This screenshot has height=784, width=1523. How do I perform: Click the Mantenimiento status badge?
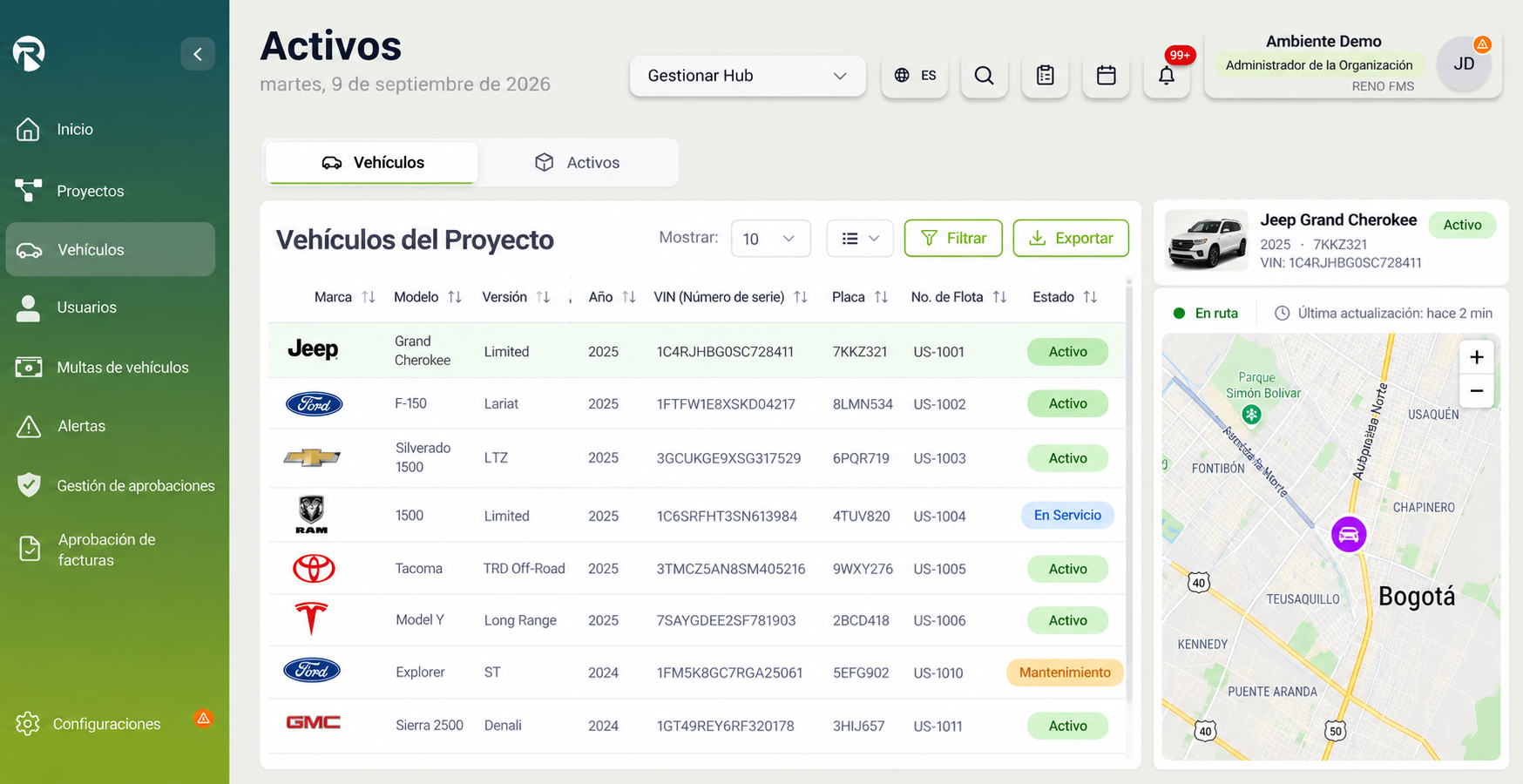1065,672
